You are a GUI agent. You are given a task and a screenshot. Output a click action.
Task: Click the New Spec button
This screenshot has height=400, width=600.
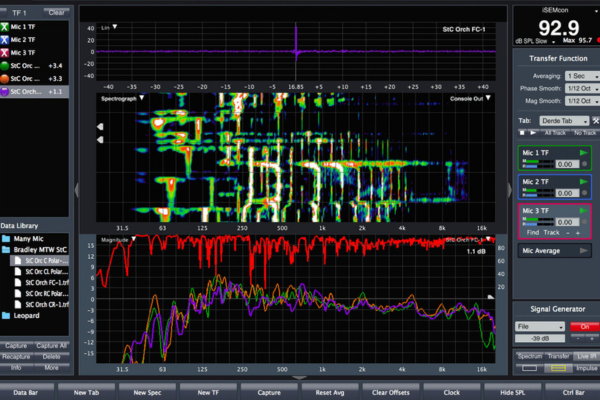click(147, 392)
